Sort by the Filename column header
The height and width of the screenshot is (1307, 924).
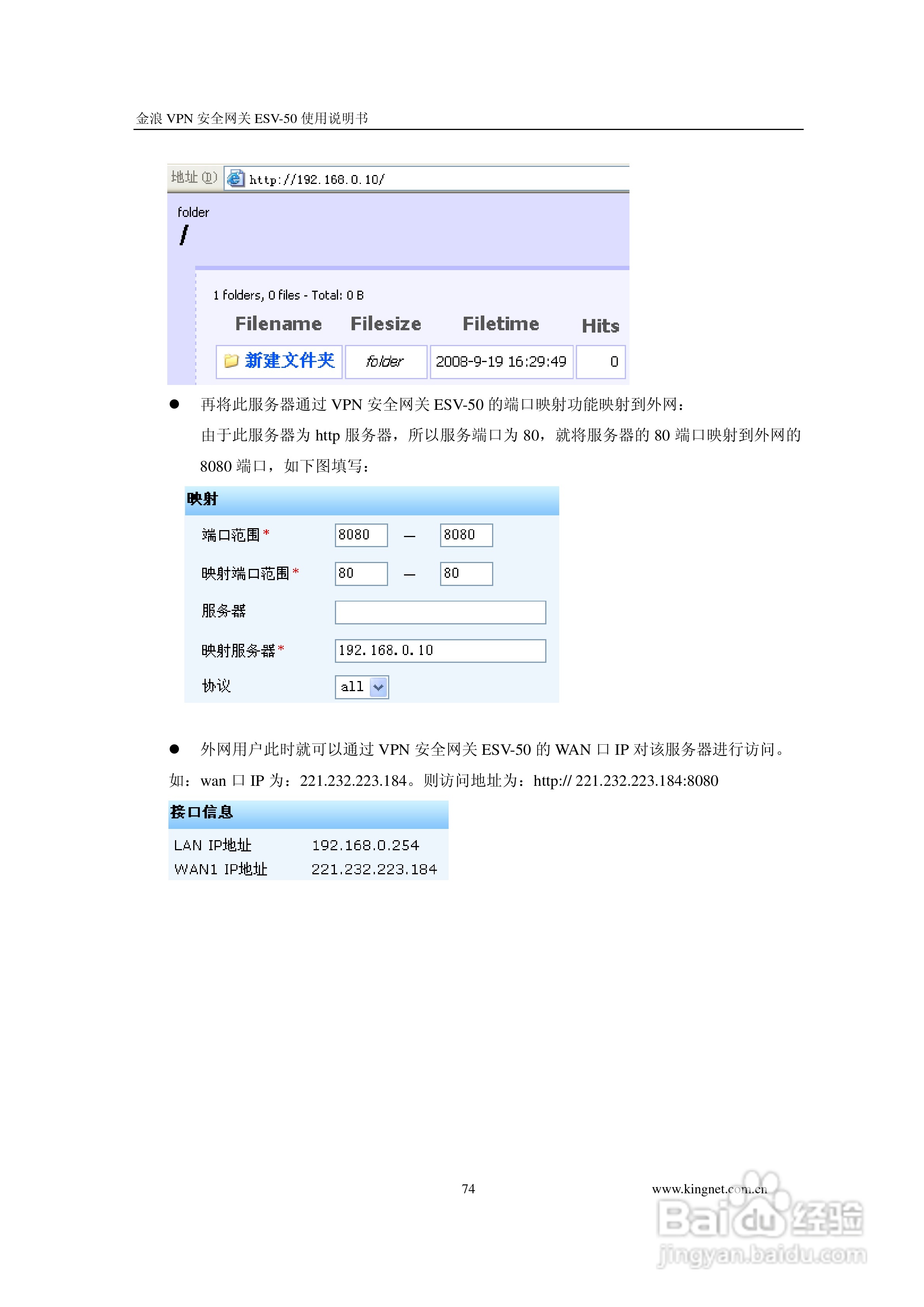tap(278, 323)
